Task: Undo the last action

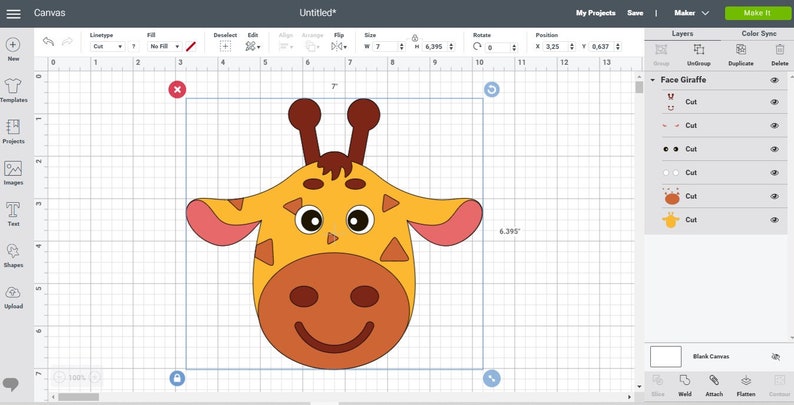Action: [49, 42]
